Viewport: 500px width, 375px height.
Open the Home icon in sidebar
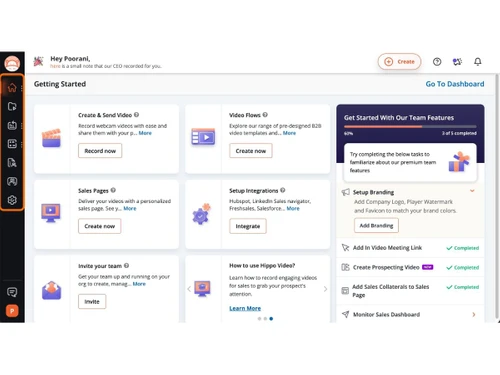tap(12, 88)
